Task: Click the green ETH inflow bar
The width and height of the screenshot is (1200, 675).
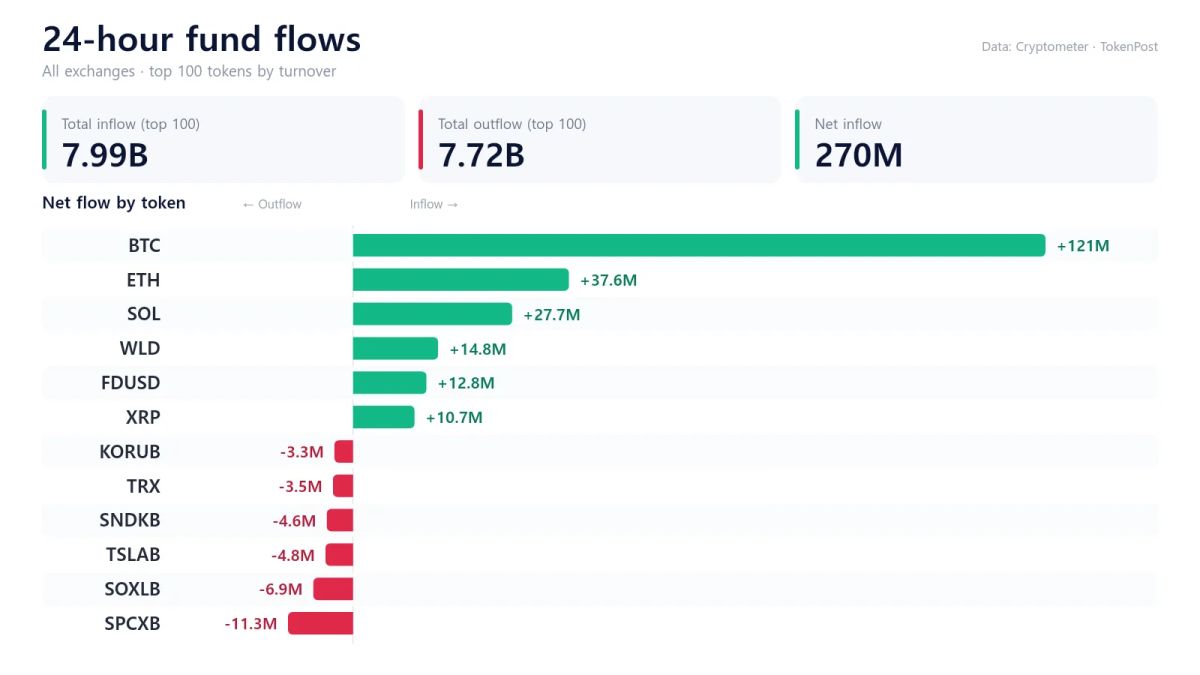Action: pos(461,280)
